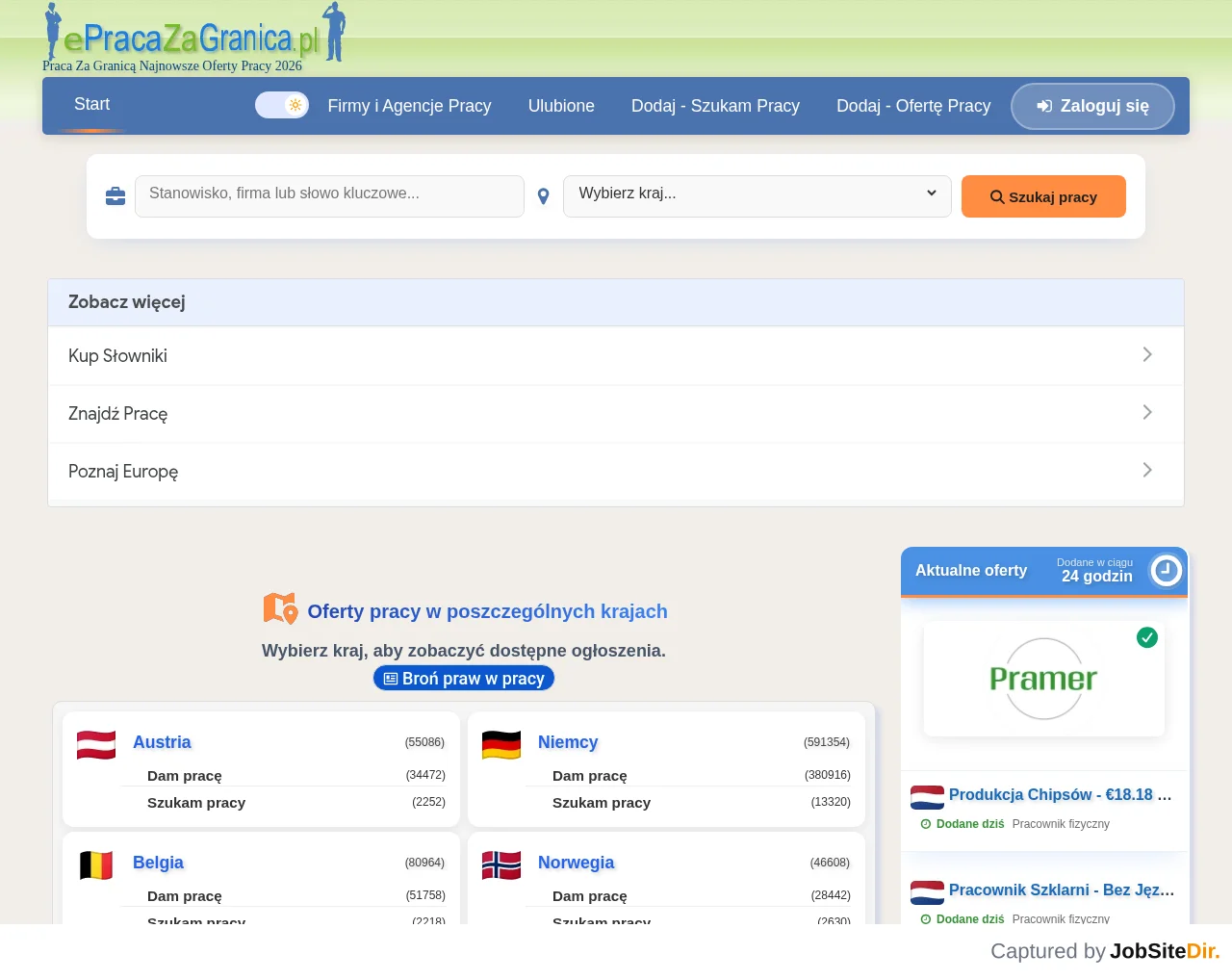
Task: Click the Norway flag icon
Action: tap(501, 865)
